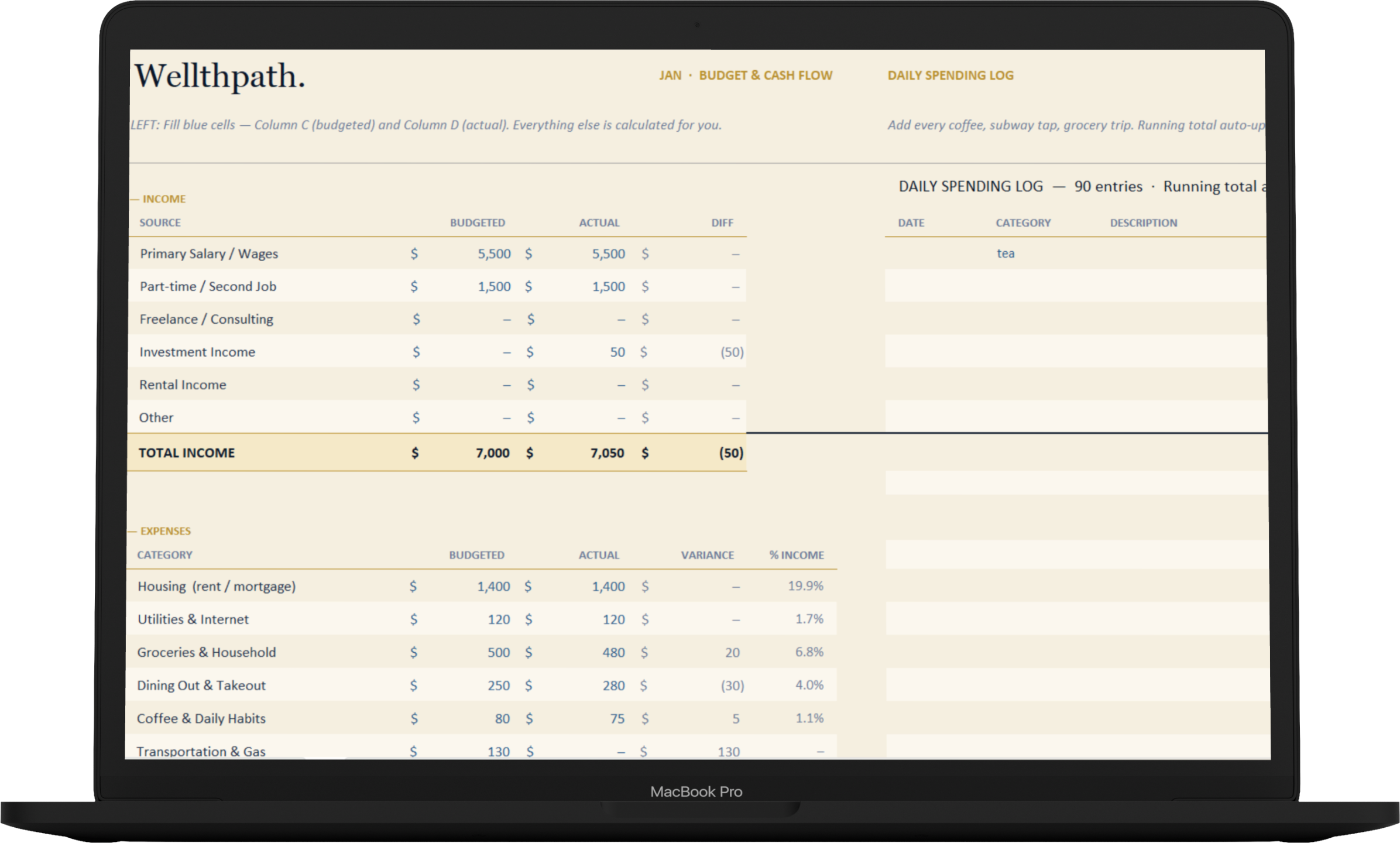Viewport: 1400px width, 843px height.
Task: Click the Dining Out actual value 280
Action: coord(613,685)
